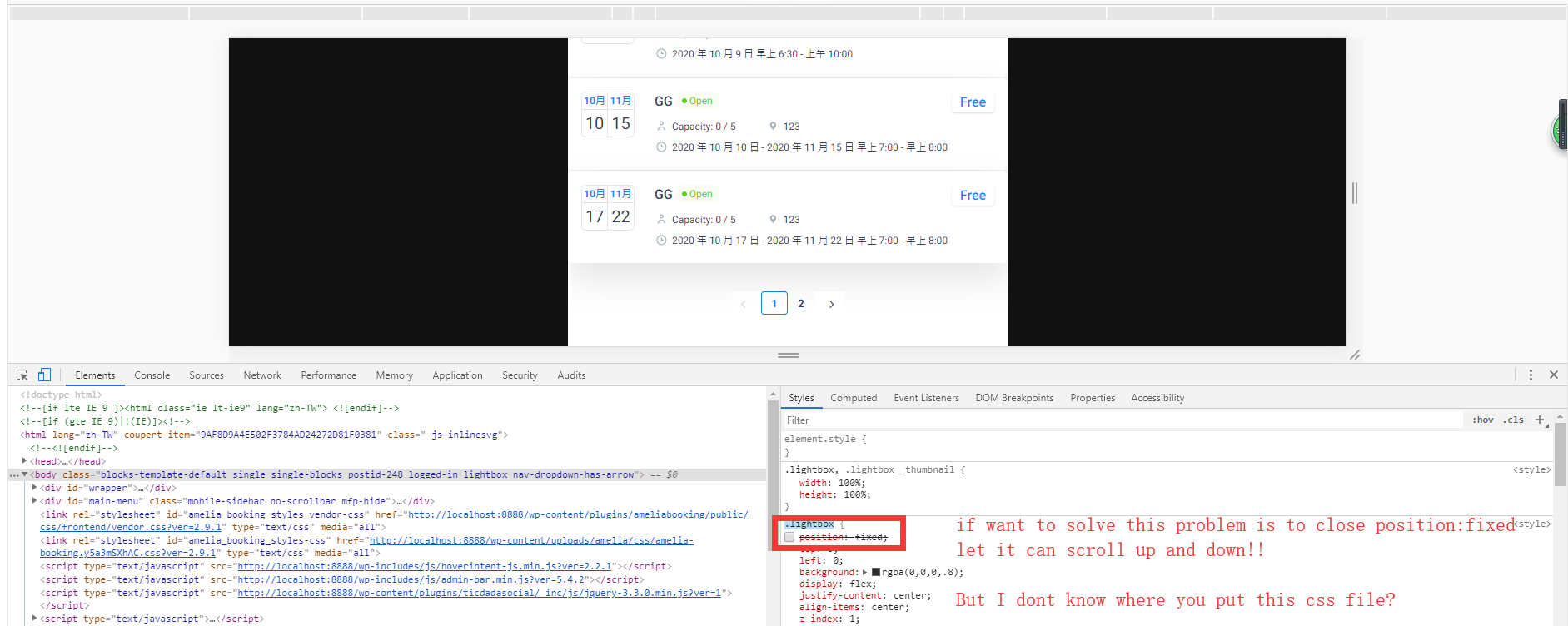Toggle the device toolbar icon

point(44,375)
